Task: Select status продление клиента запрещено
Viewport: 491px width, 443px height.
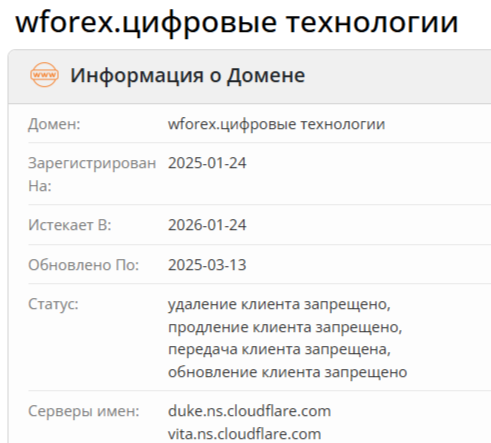Action: click(285, 327)
